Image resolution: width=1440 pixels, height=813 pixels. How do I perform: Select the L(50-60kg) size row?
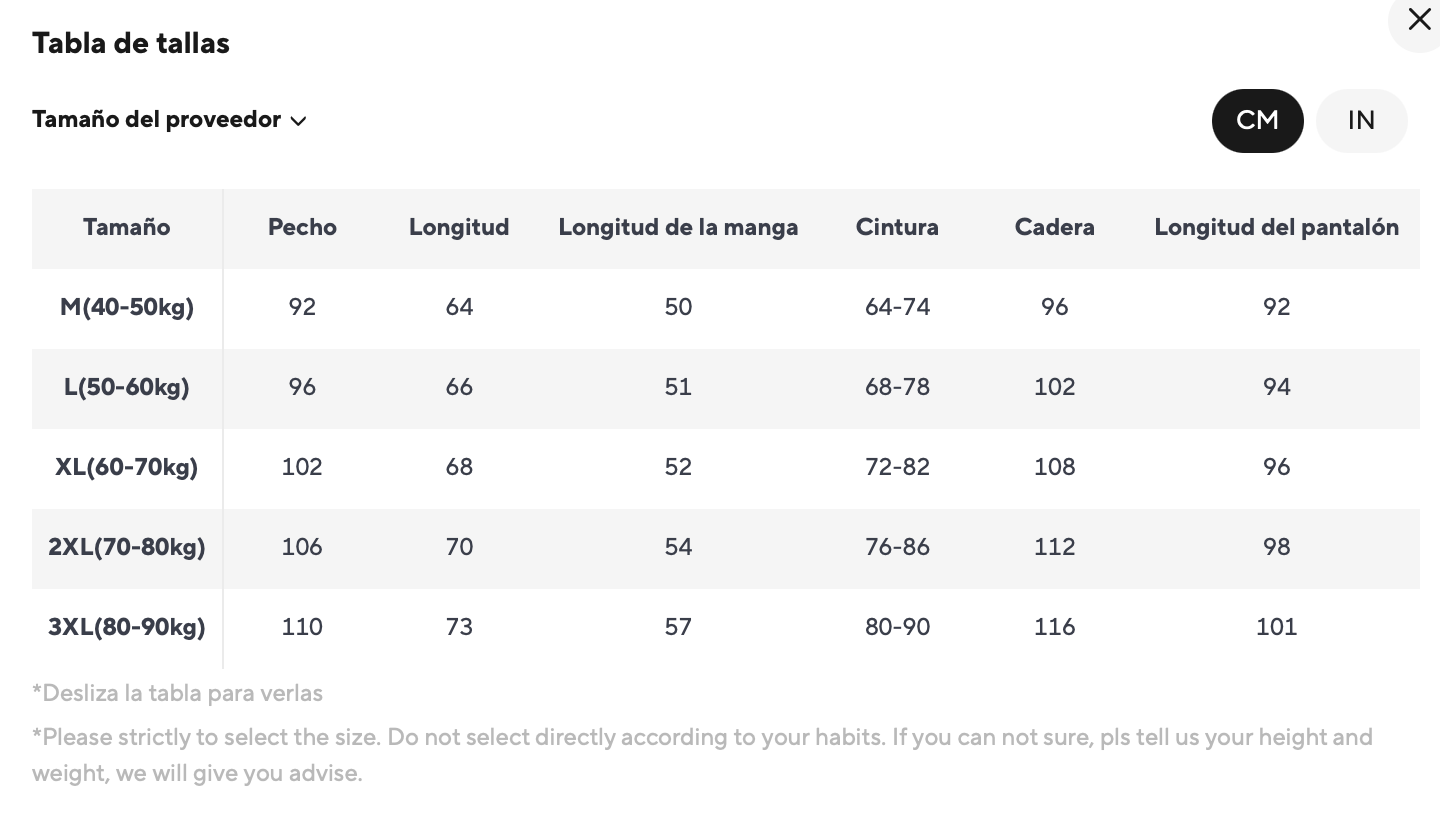coord(127,387)
